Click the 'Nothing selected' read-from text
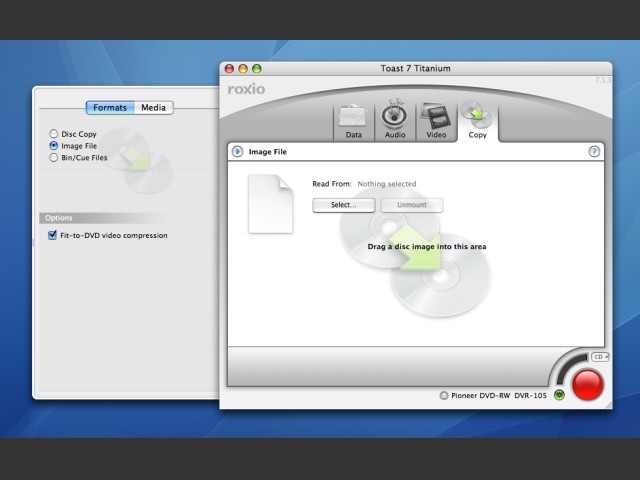The height and width of the screenshot is (480, 640). pyautogui.click(x=387, y=184)
